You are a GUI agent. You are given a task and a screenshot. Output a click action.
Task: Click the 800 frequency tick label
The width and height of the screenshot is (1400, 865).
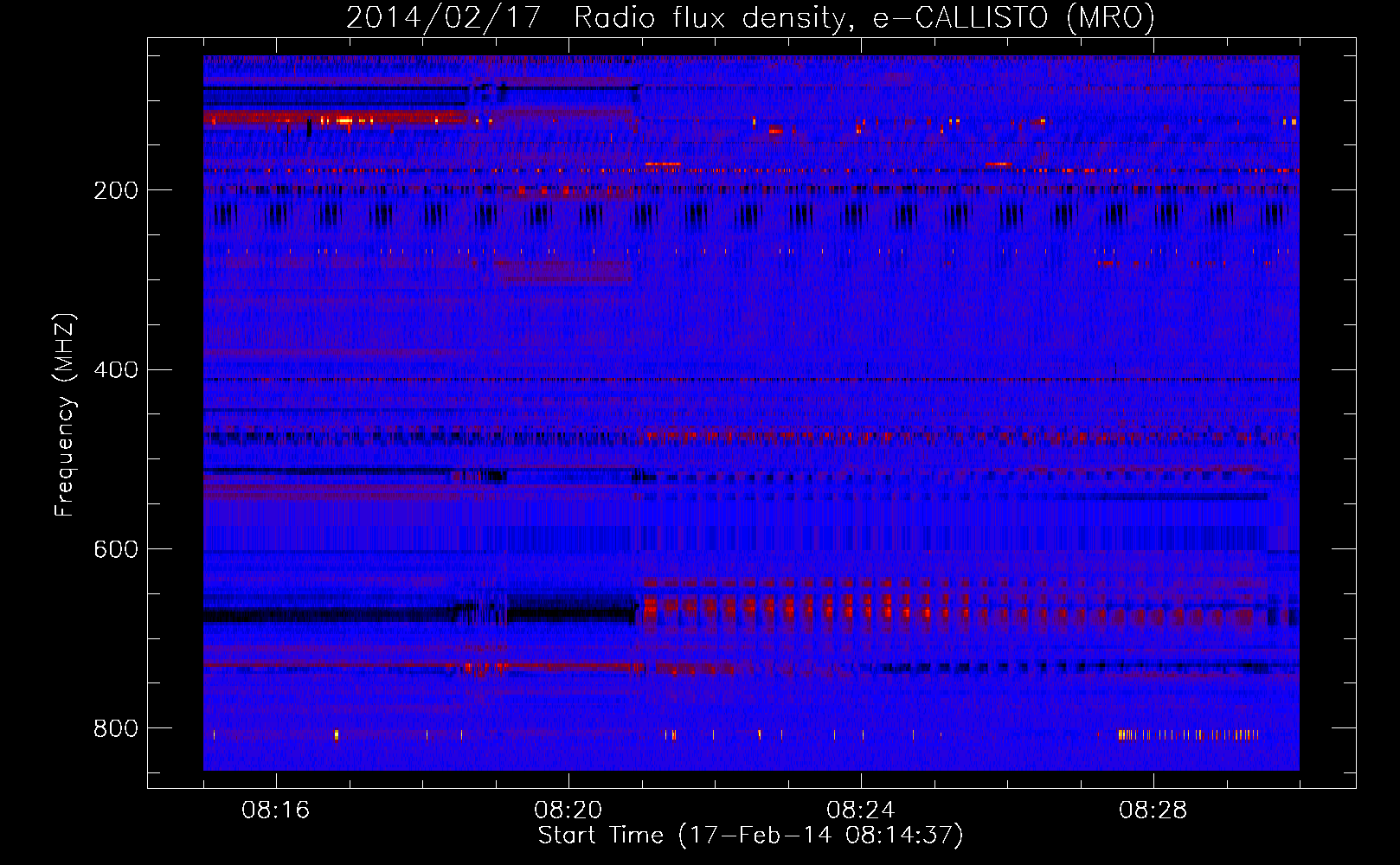(116, 728)
